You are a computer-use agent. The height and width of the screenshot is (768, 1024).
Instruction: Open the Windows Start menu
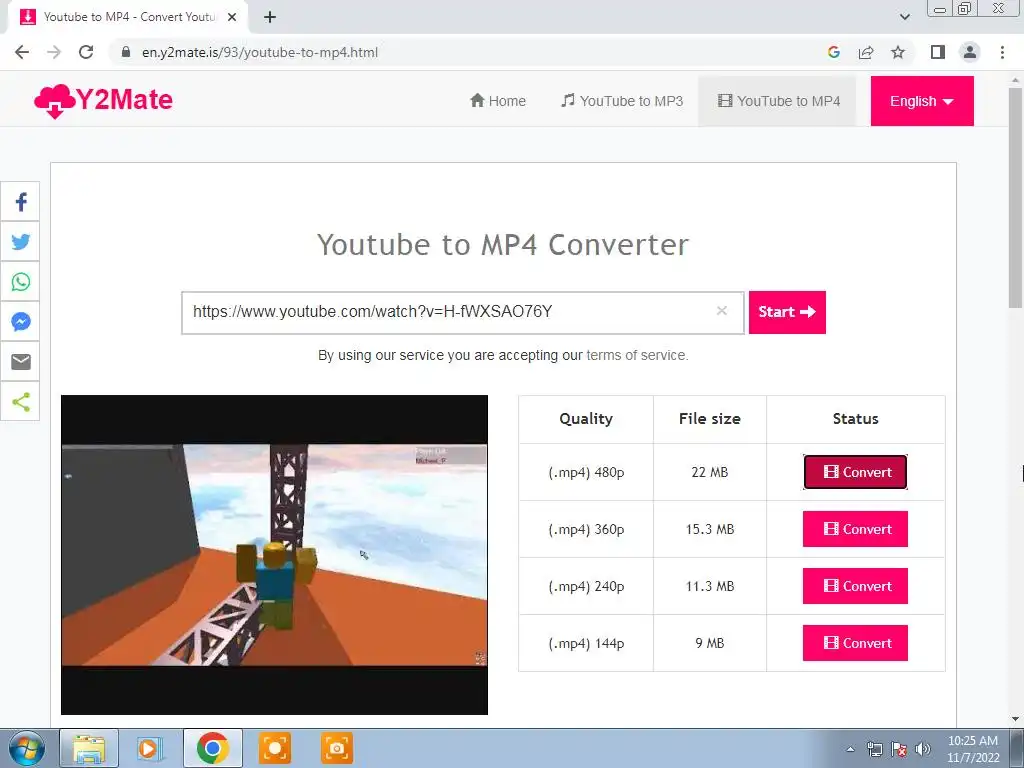pos(27,748)
